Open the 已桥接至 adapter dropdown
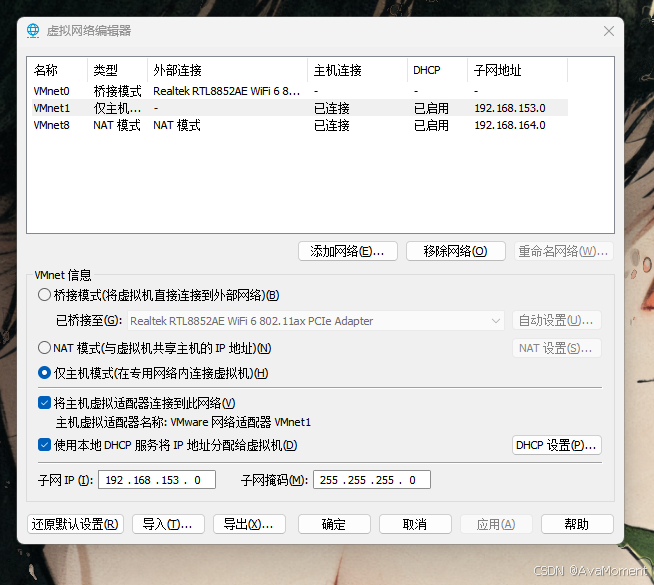The width and height of the screenshot is (654, 585). pyautogui.click(x=316, y=321)
